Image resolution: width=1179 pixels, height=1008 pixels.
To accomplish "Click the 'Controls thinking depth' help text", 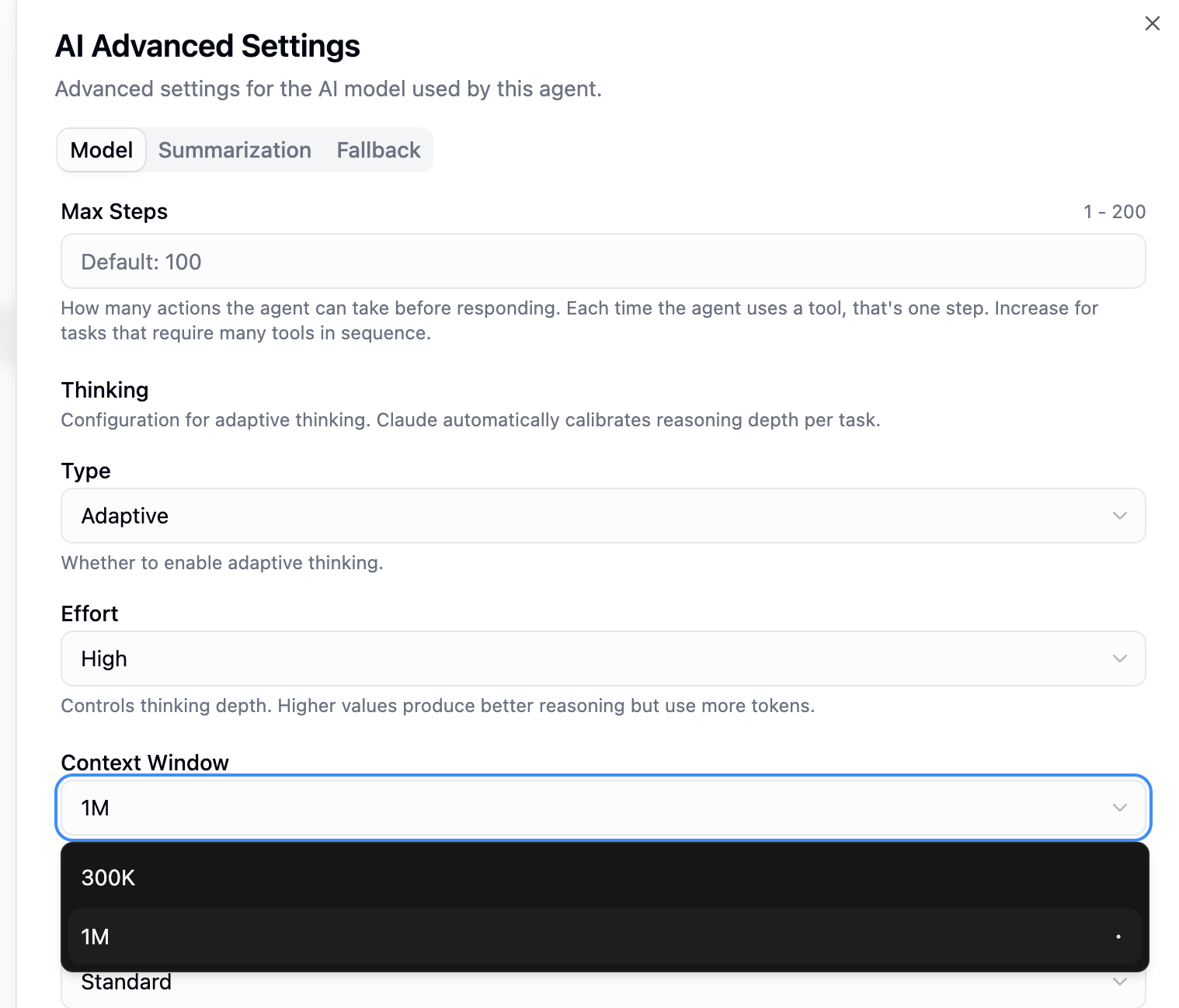I will [x=438, y=706].
